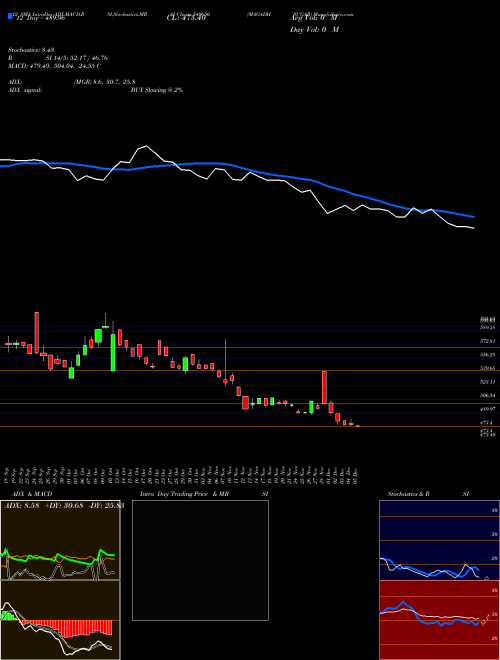Click the blue-background Stochastics chart
The width and height of the screenshot is (500, 660).
[439, 540]
